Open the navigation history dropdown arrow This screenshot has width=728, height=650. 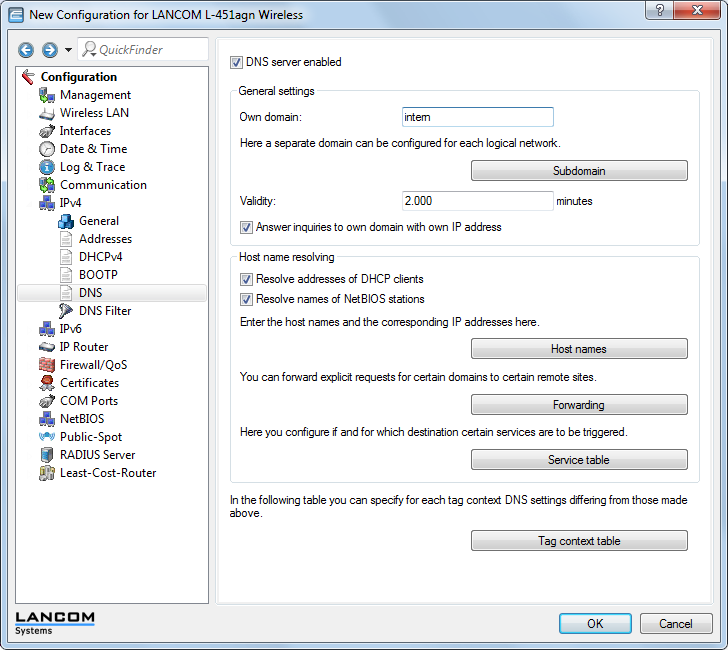(68, 50)
